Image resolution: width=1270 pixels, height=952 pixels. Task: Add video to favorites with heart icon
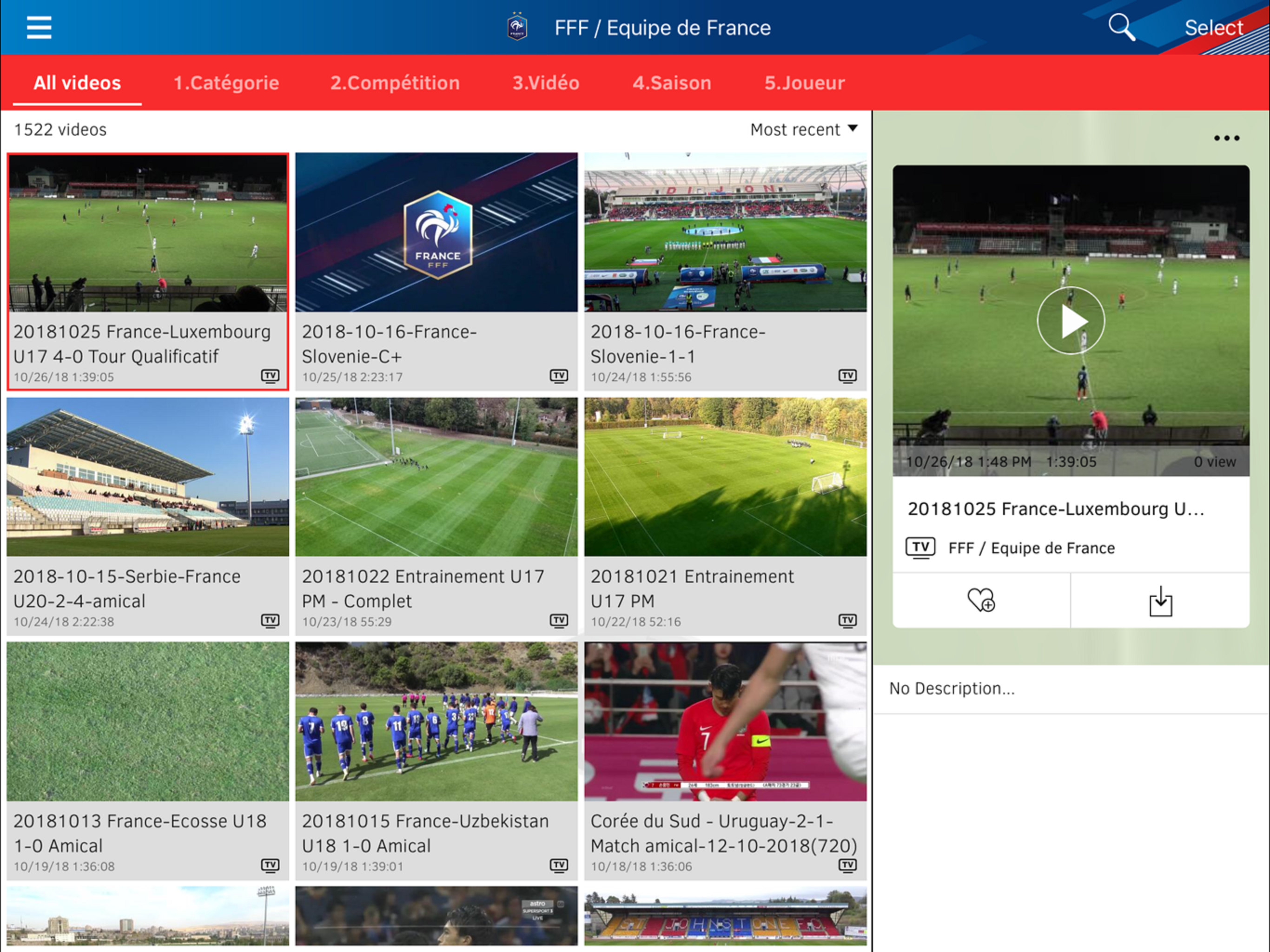(x=981, y=600)
